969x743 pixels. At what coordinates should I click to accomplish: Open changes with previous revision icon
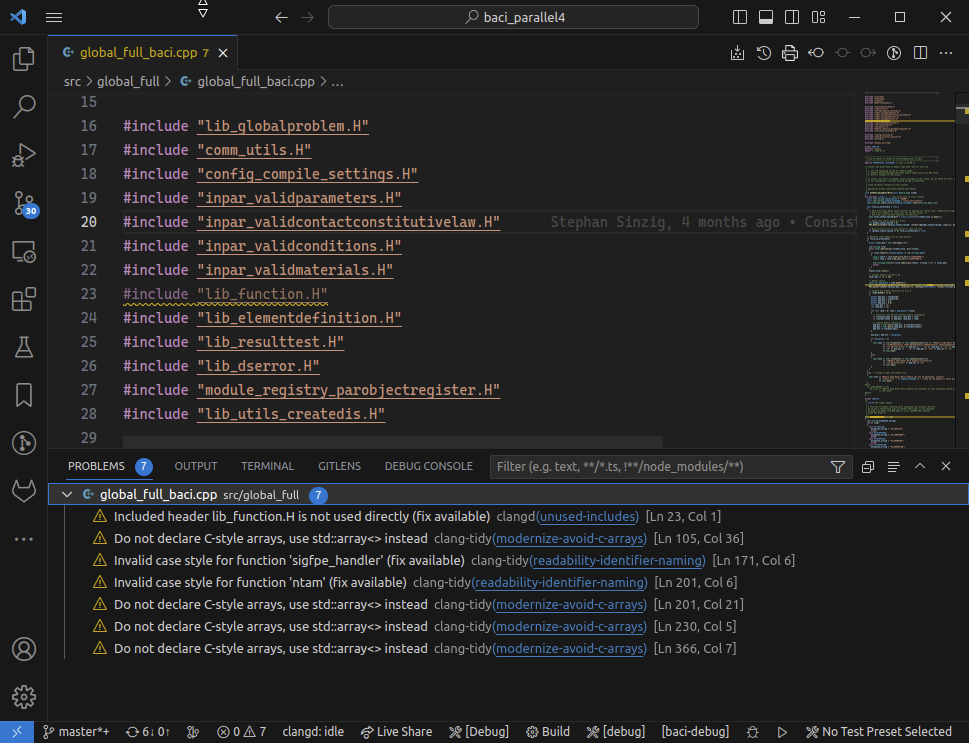(816, 53)
